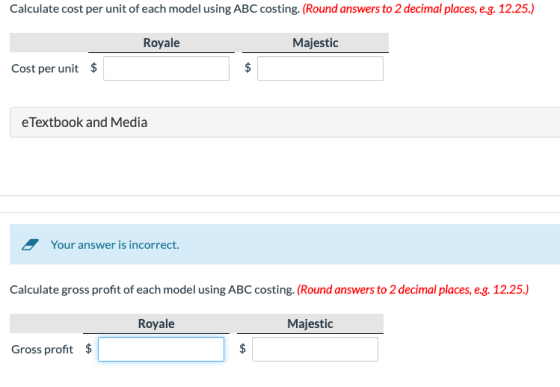Select the Majestic gross profit field

pyautogui.click(x=315, y=350)
